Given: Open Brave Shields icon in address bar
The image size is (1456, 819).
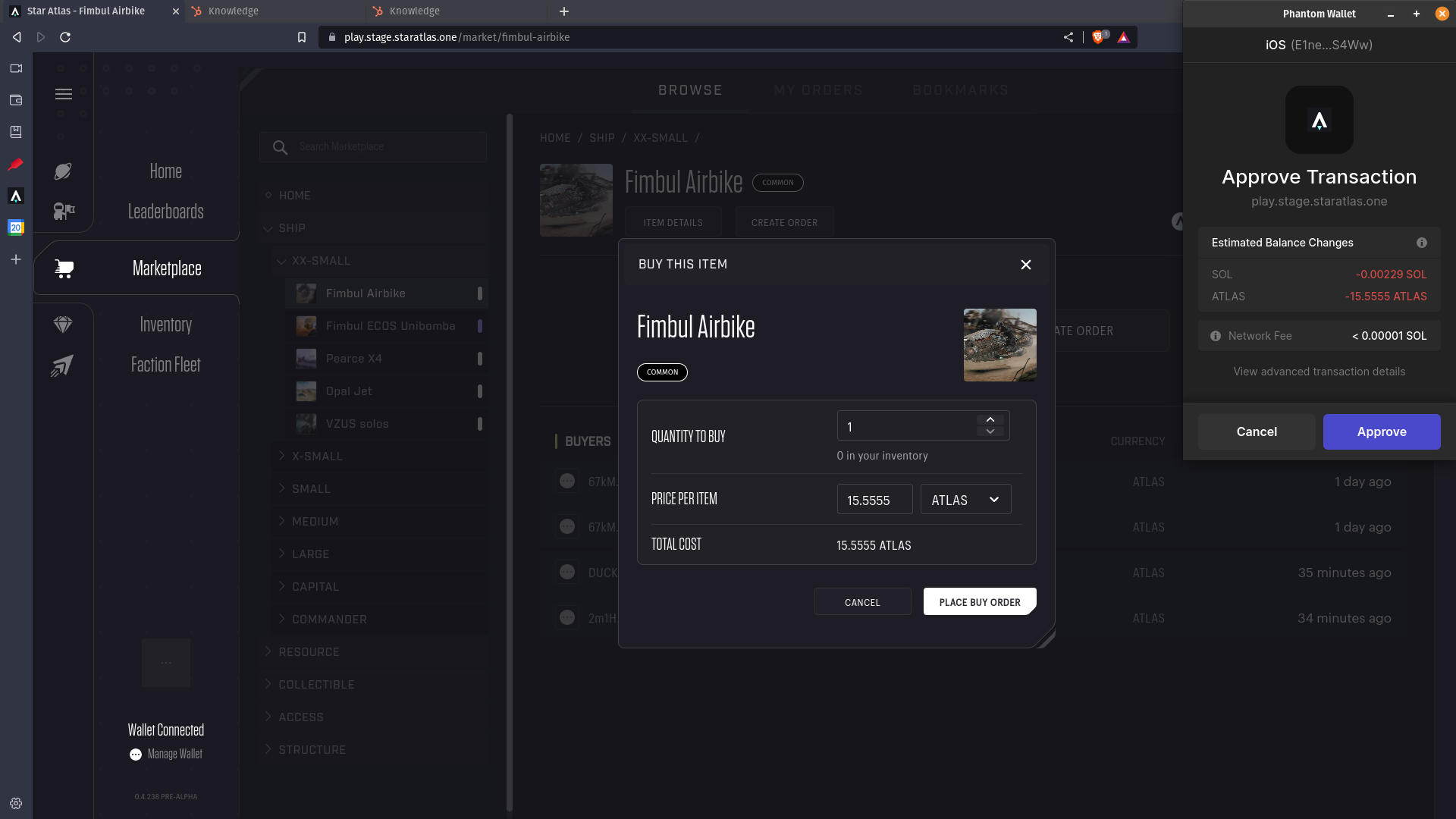Looking at the screenshot, I should (x=1099, y=37).
